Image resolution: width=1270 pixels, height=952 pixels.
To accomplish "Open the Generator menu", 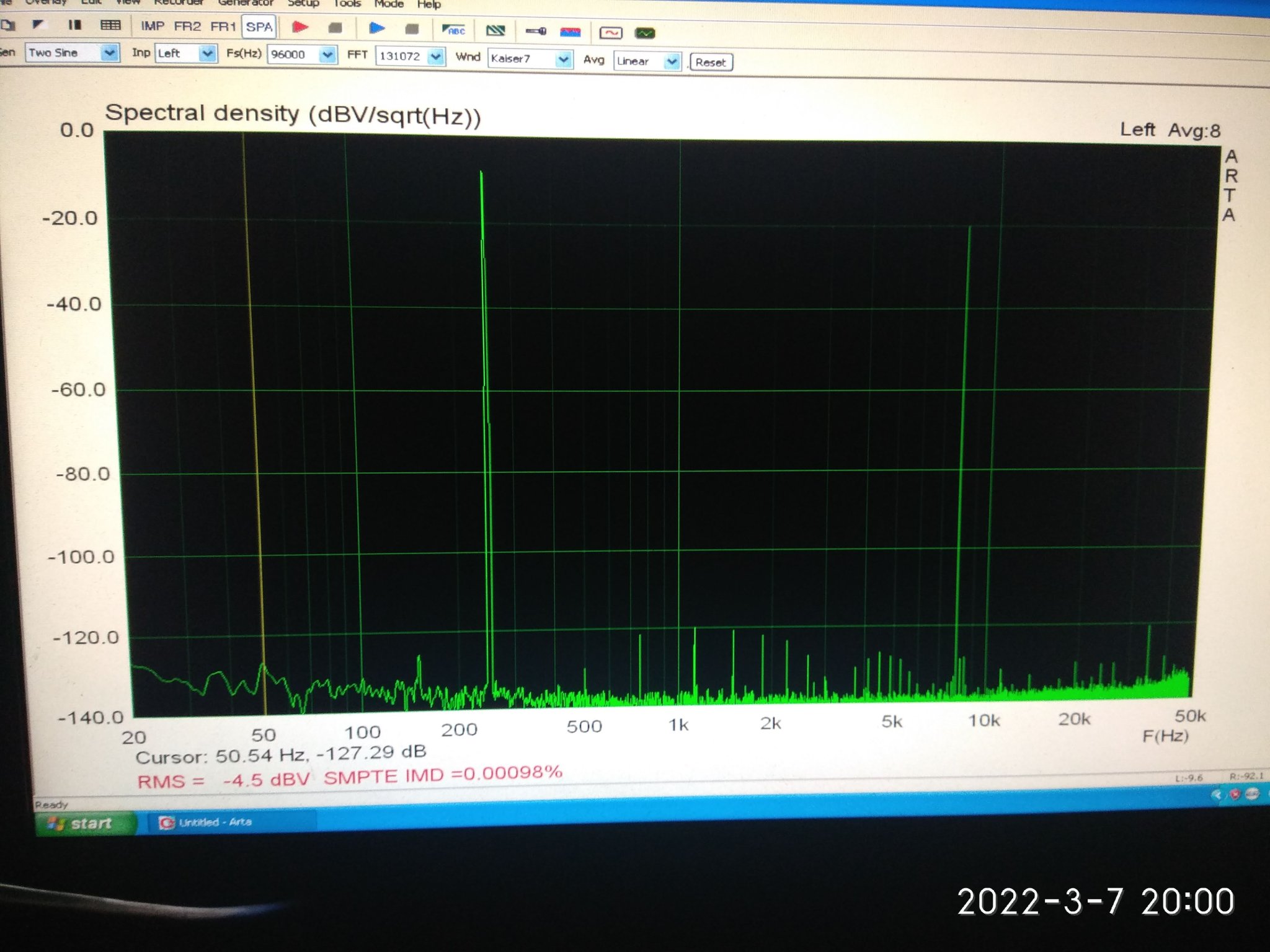I will (246, 3).
